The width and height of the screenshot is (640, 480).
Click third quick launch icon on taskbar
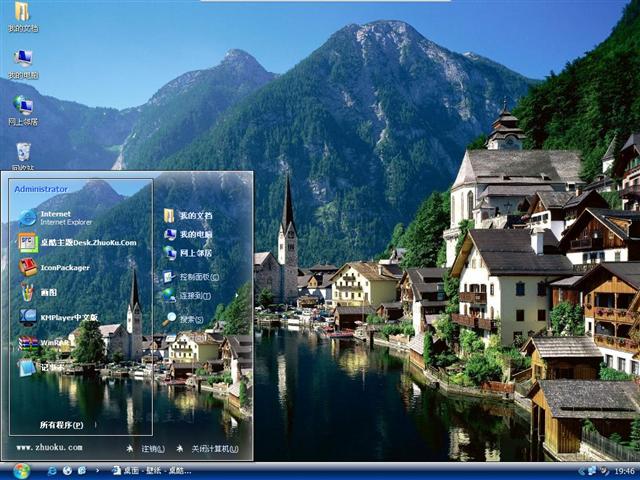[x=82, y=471]
